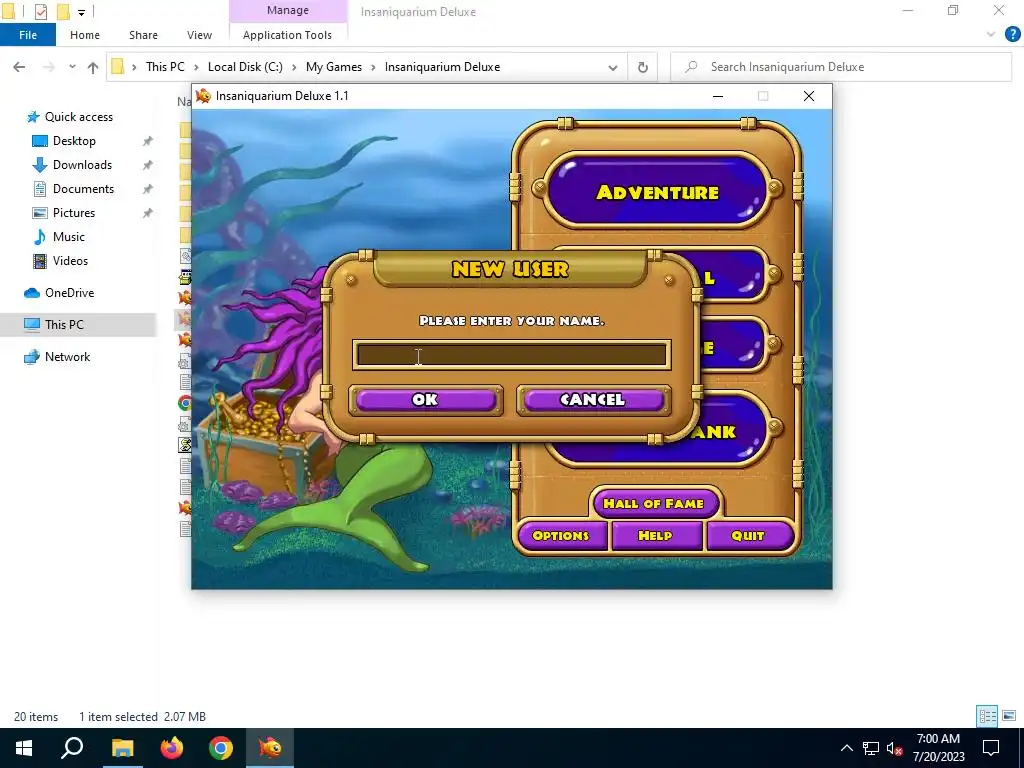Switch to Large icons view layout
This screenshot has width=1024, height=768.
click(1009, 716)
